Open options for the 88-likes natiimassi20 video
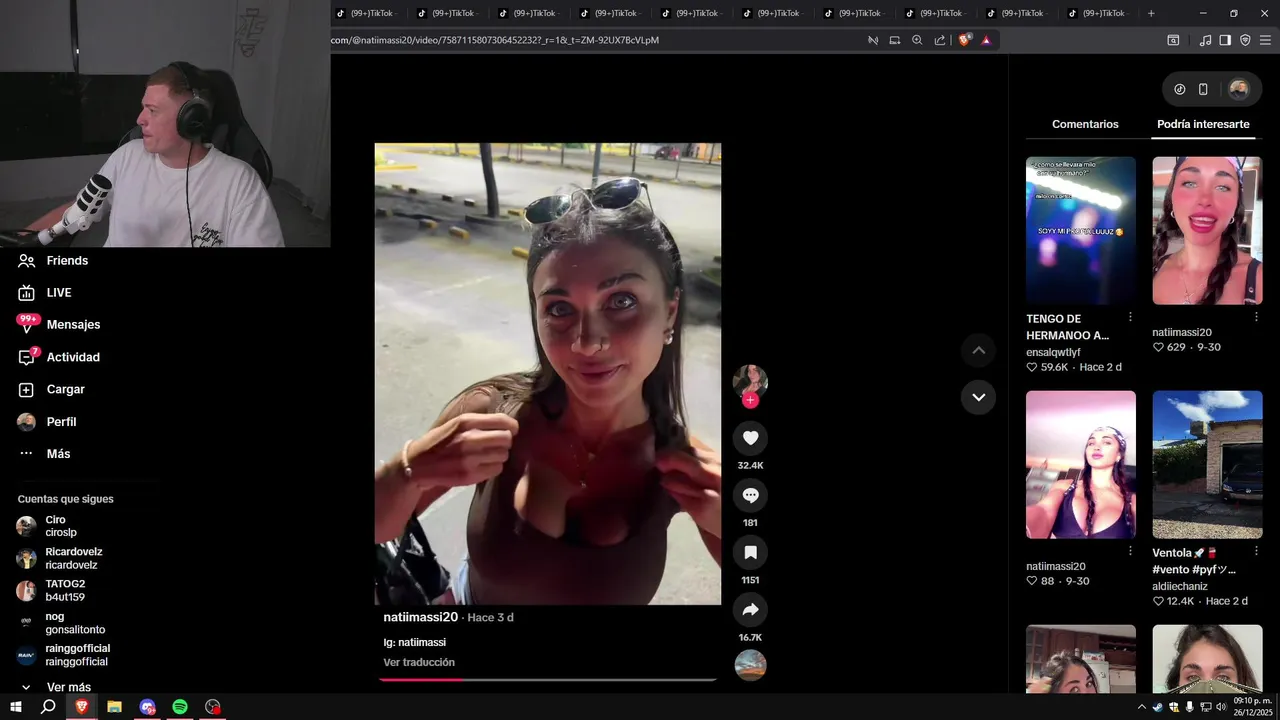Screen dimensions: 1280x720 point(1130,551)
